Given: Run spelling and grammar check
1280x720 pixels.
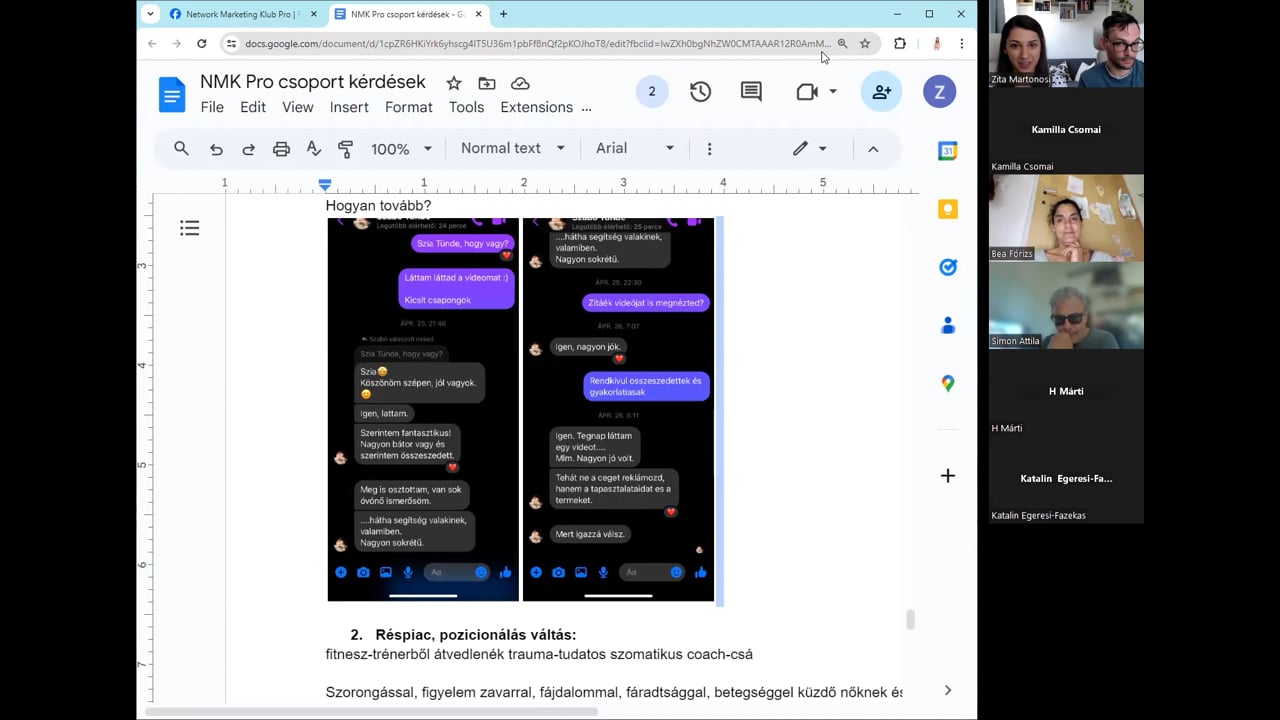Looking at the screenshot, I should (314, 149).
